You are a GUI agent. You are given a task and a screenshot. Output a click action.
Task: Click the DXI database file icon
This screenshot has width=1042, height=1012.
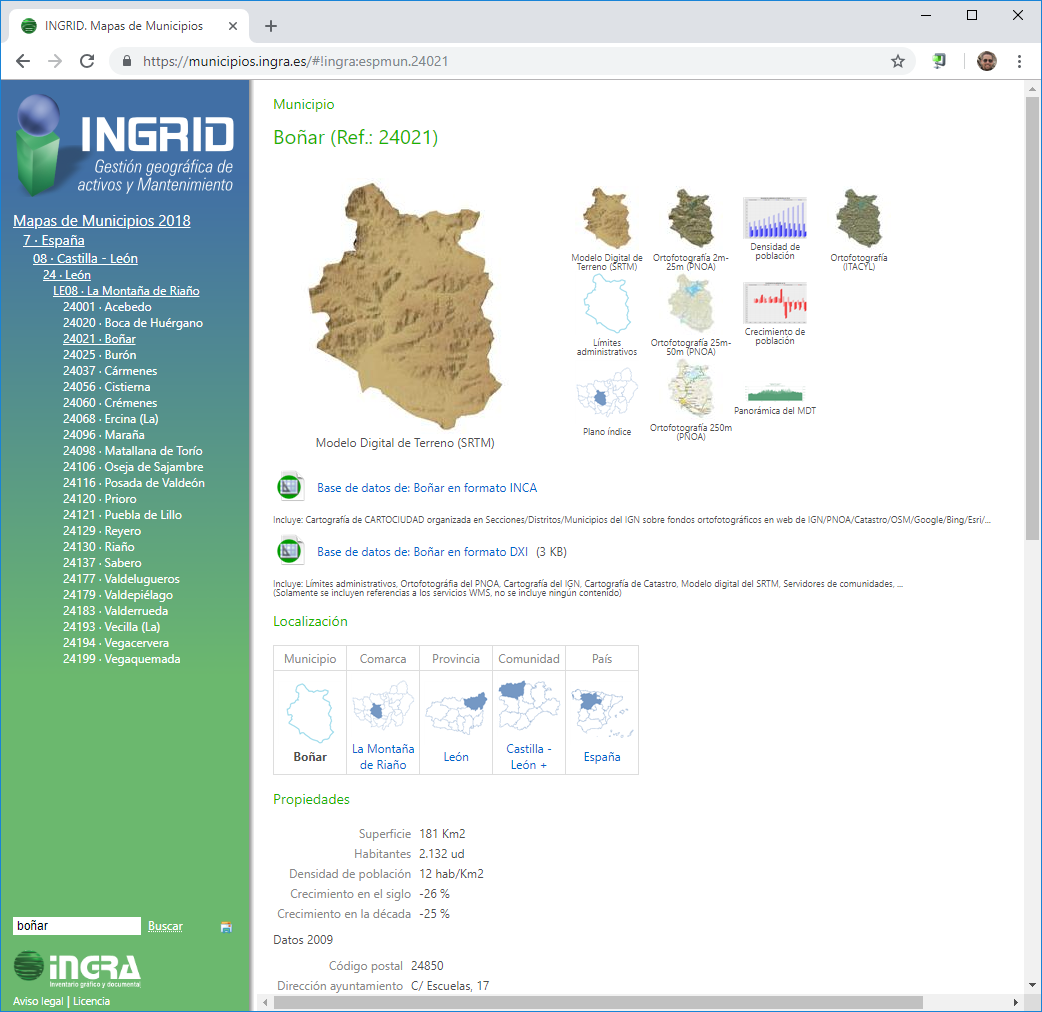click(290, 551)
